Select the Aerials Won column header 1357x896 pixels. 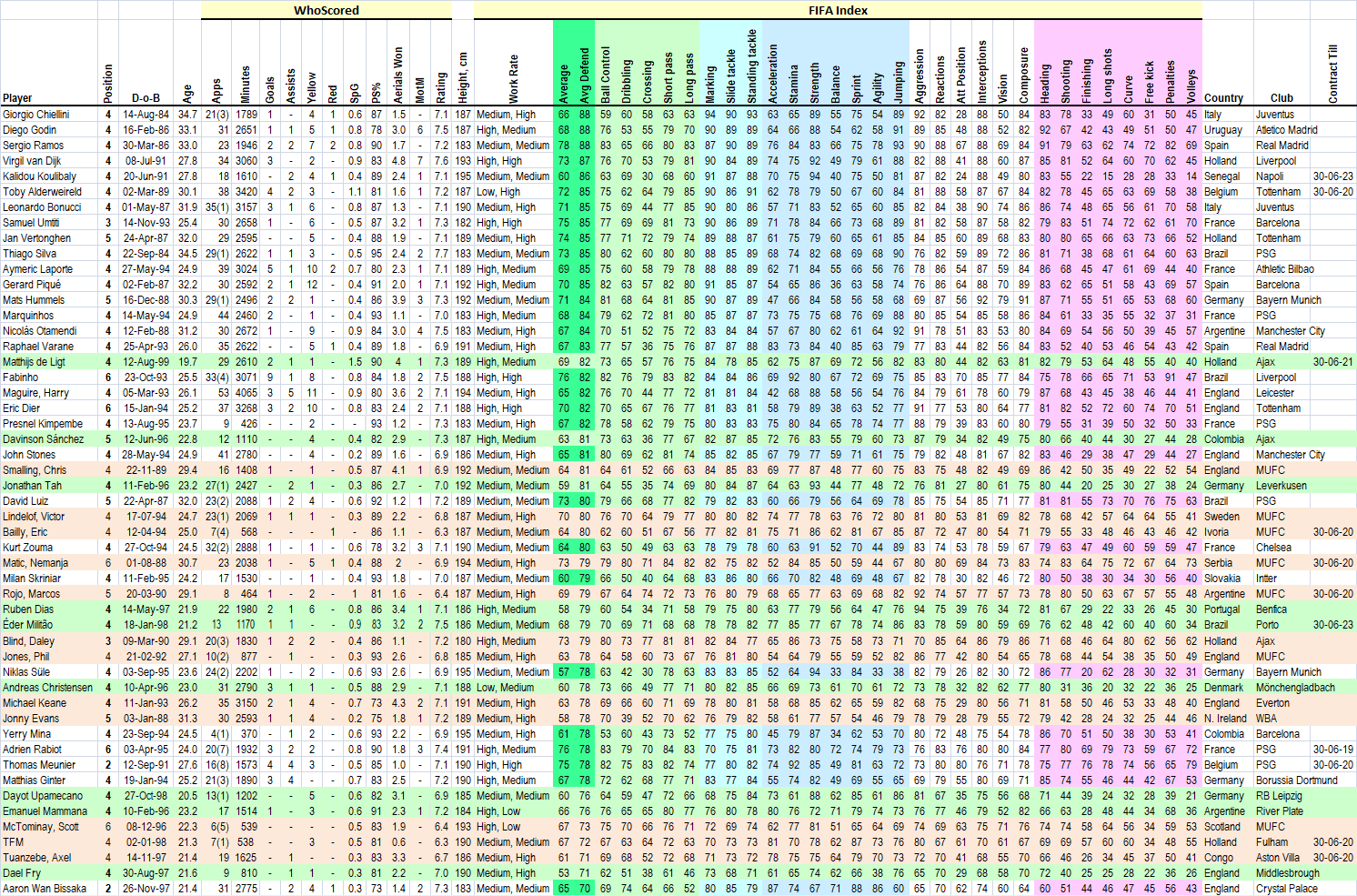point(398,62)
